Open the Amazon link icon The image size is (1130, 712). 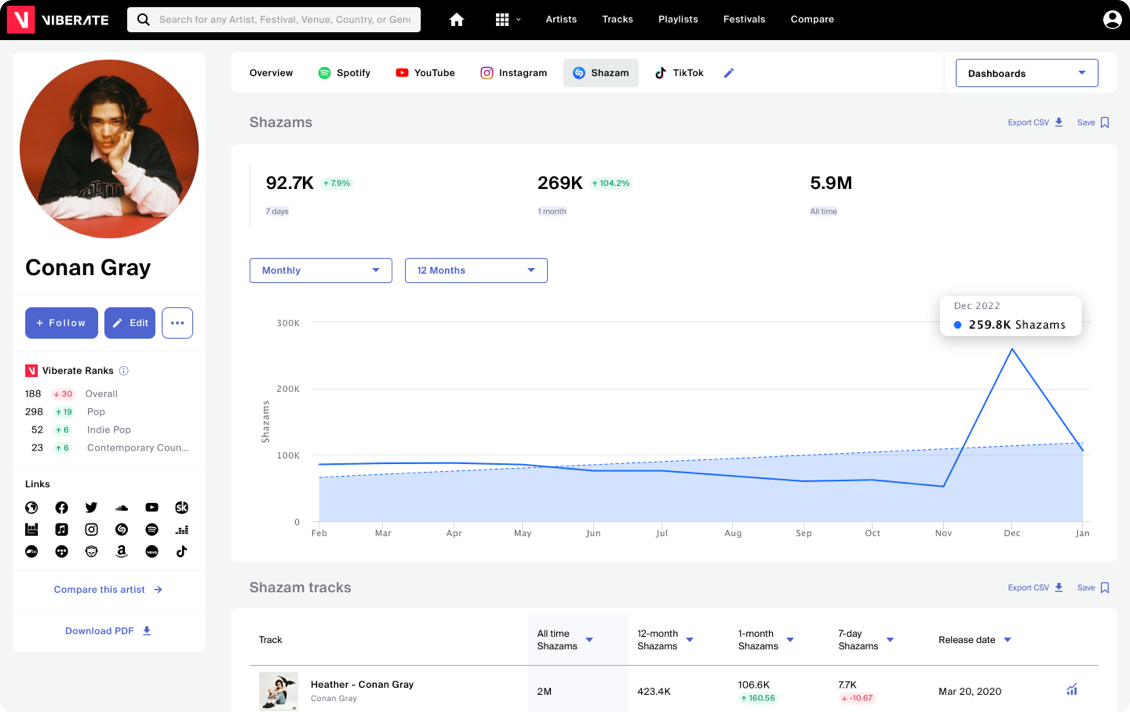point(122,551)
